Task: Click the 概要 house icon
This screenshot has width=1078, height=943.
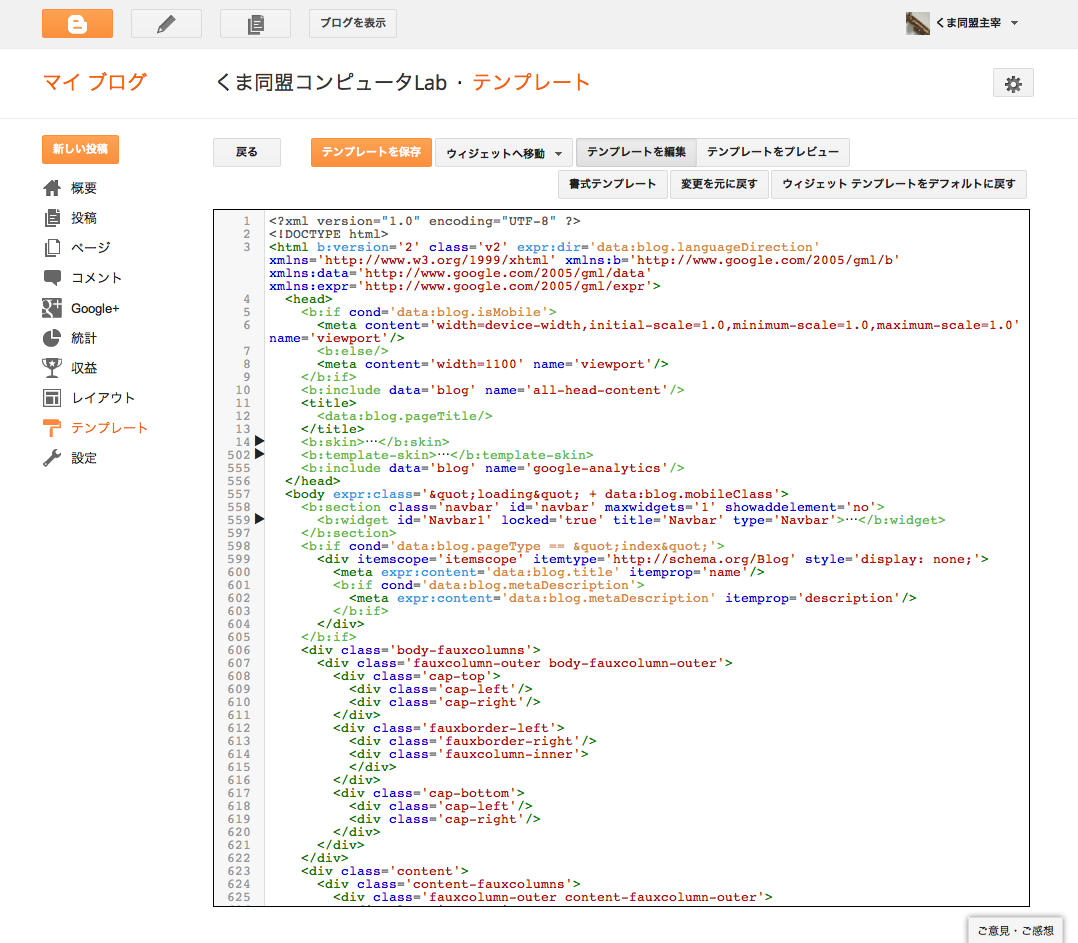Action: [52, 188]
